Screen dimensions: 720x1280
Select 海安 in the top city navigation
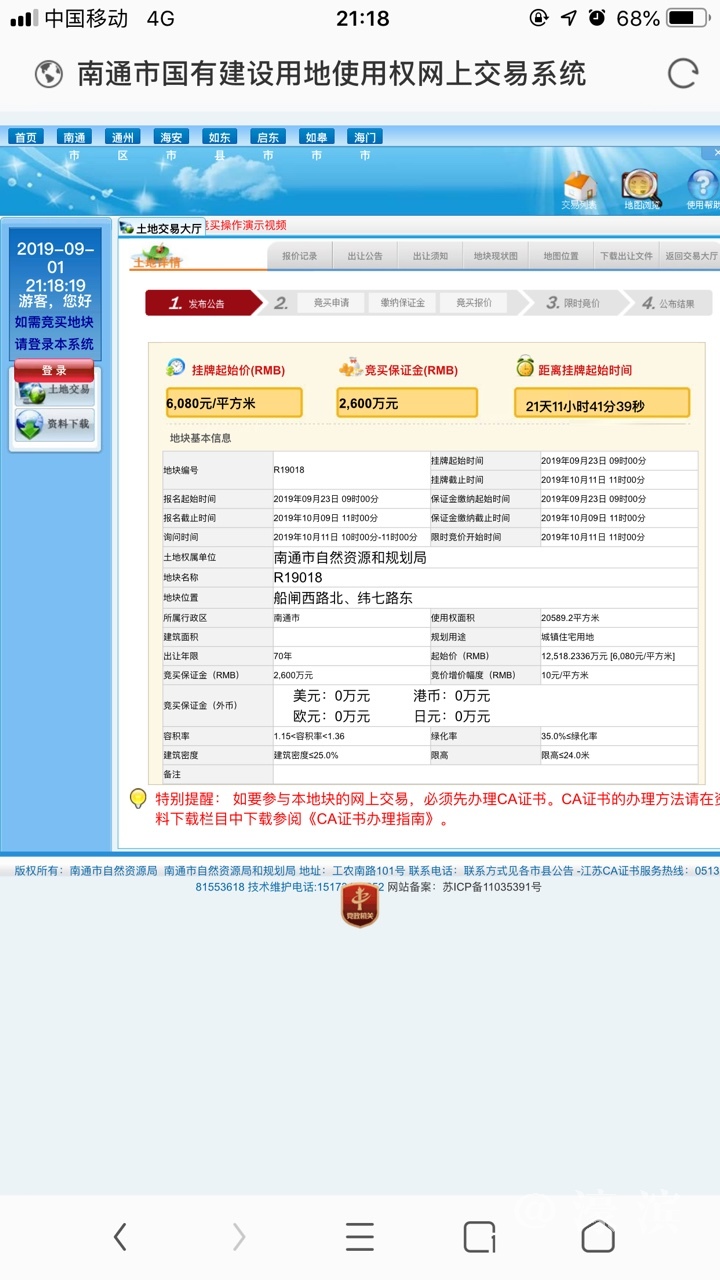[x=170, y=137]
